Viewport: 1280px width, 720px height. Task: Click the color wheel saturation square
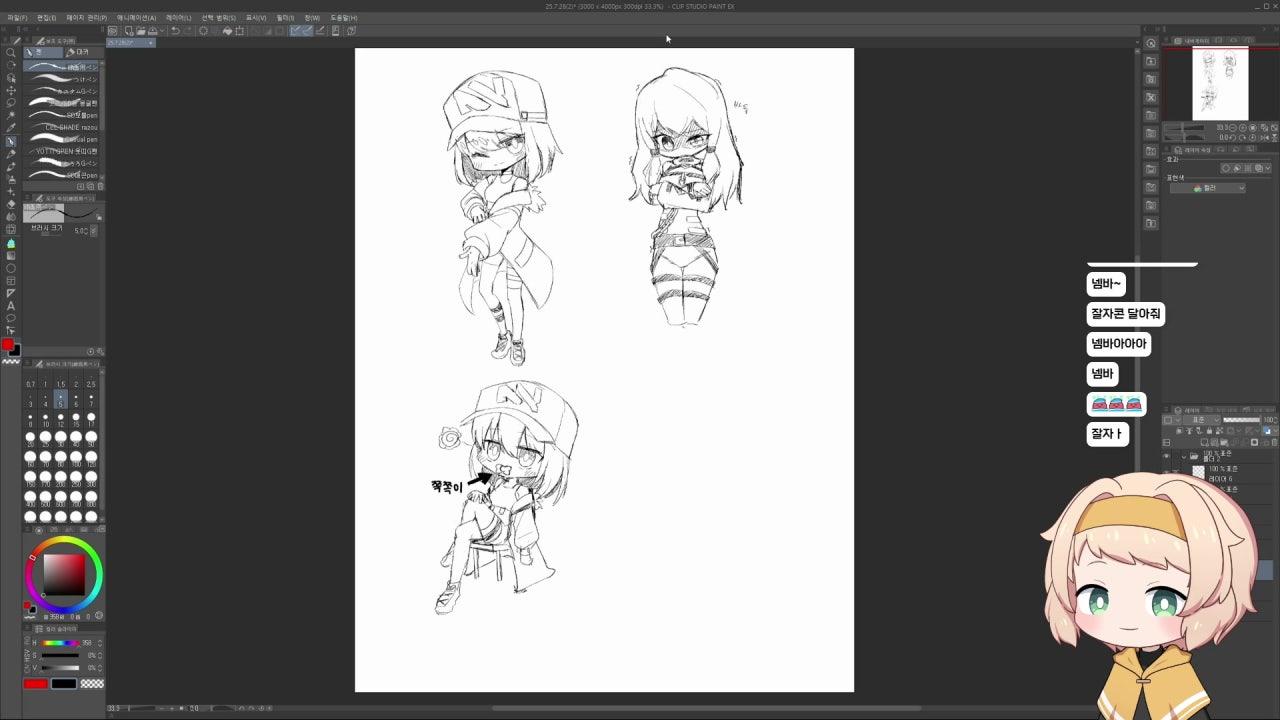[x=63, y=574]
